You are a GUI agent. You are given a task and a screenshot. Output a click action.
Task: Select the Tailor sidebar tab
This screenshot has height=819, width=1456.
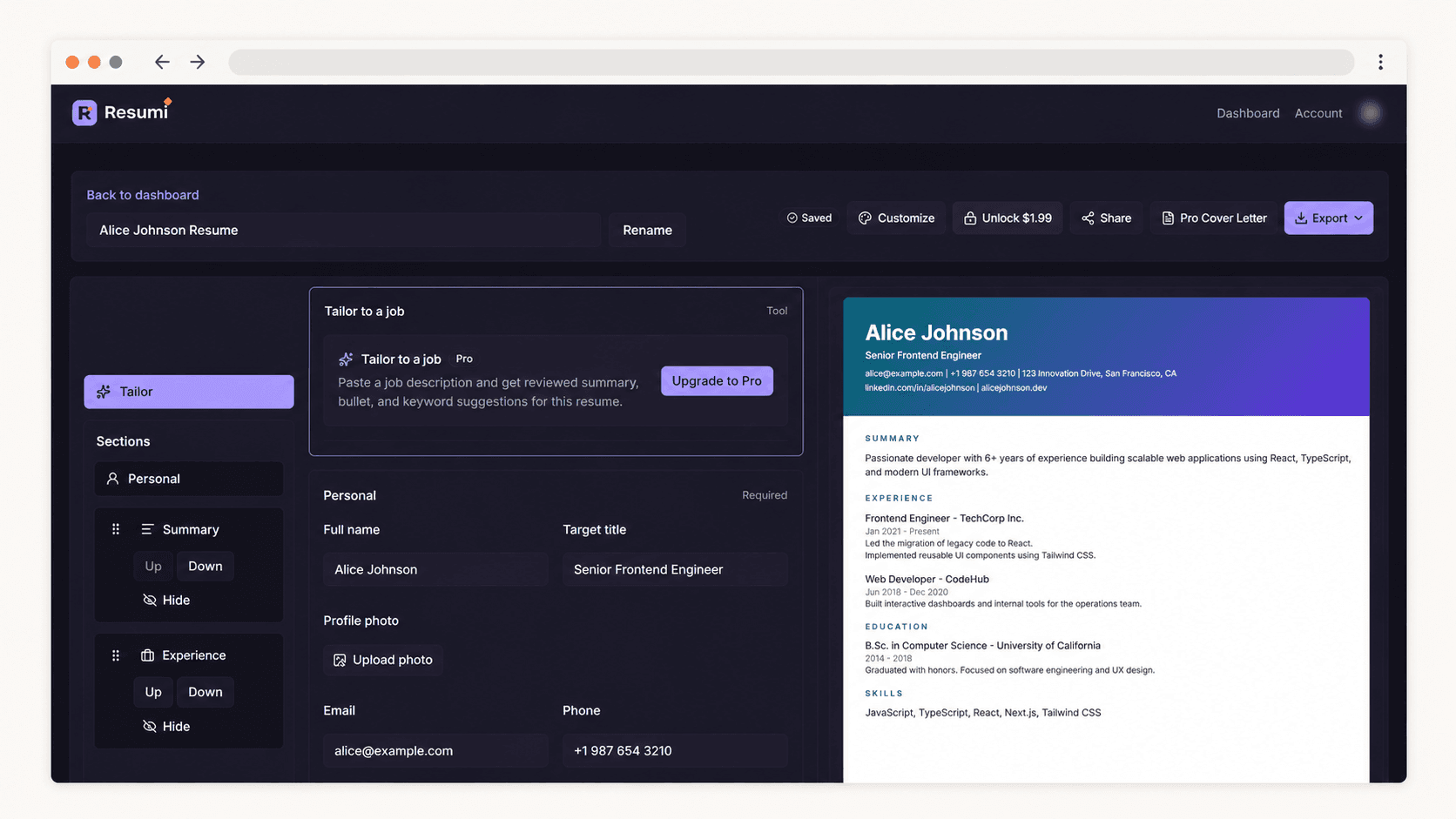[x=189, y=392]
